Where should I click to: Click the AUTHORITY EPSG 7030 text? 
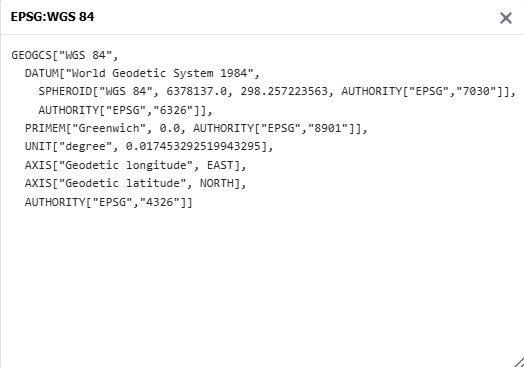pyautogui.click(x=425, y=91)
